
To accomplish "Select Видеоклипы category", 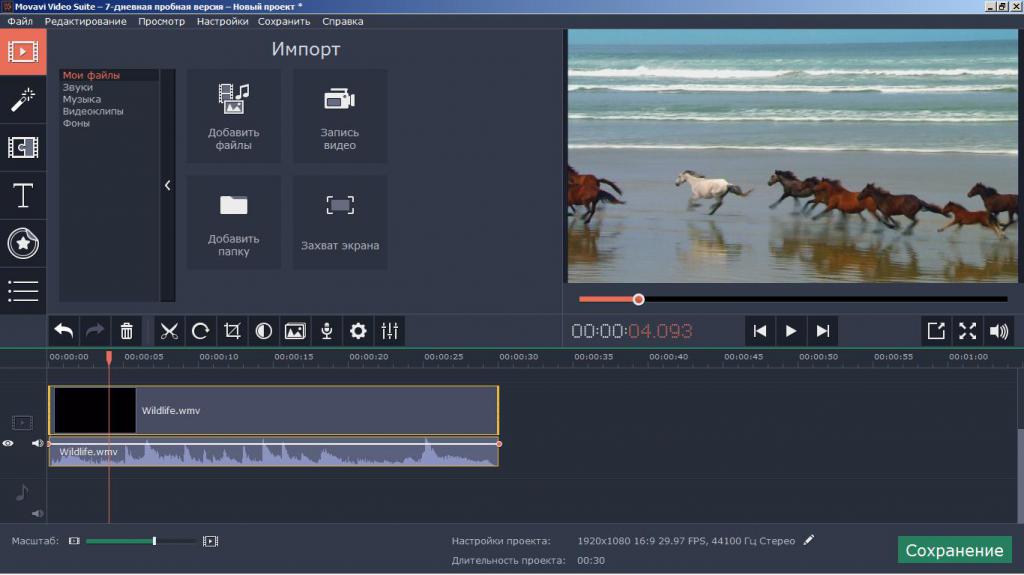I will coord(93,111).
